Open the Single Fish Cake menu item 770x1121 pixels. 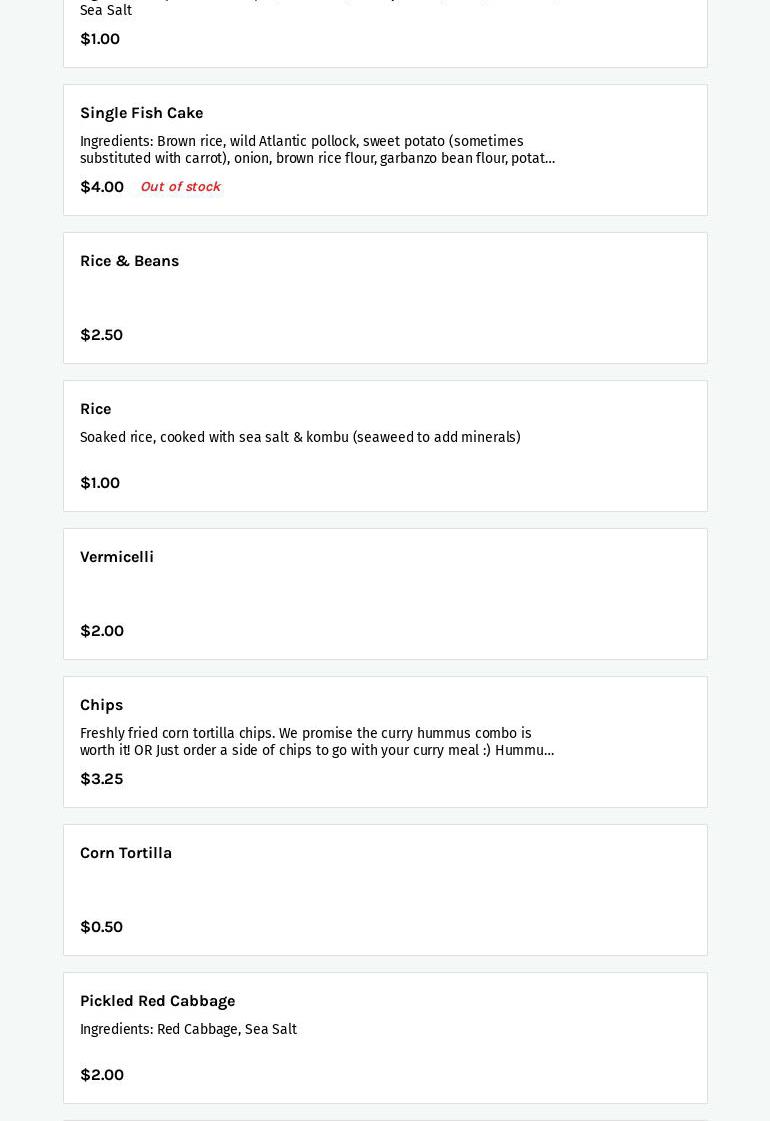[x=141, y=113]
